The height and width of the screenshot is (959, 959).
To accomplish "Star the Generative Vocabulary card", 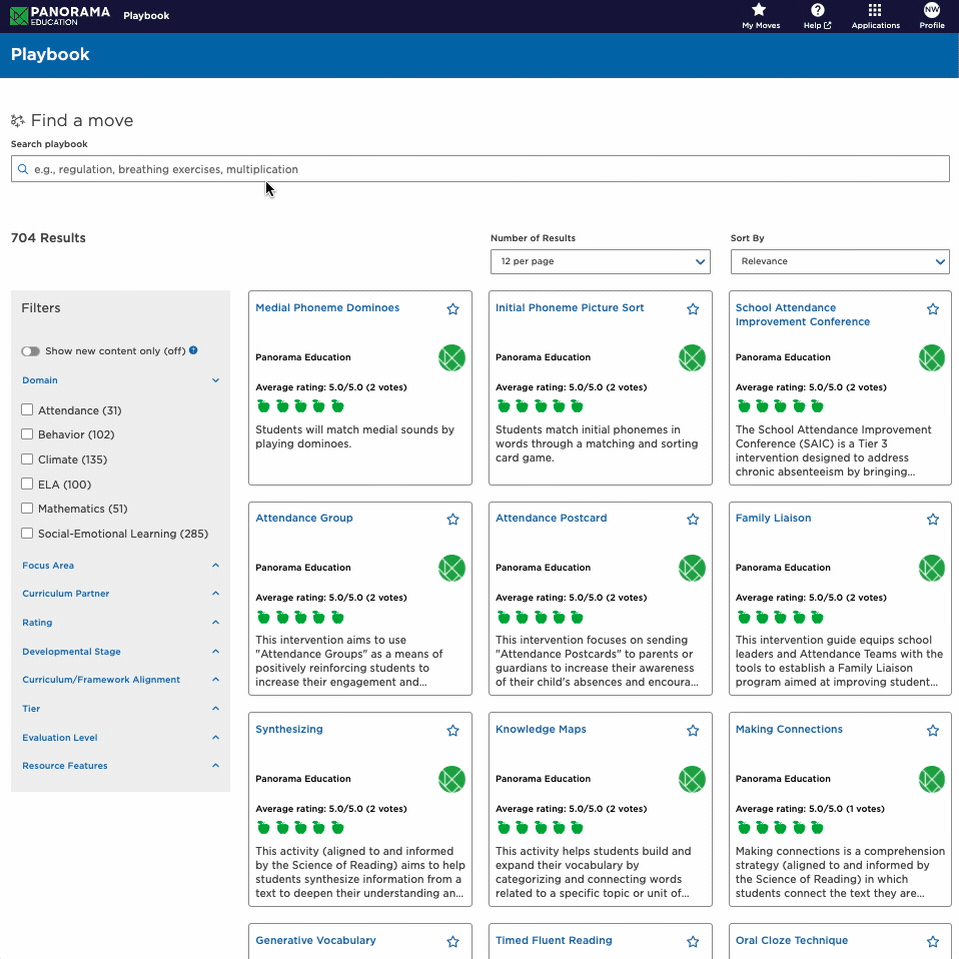I will point(453,941).
